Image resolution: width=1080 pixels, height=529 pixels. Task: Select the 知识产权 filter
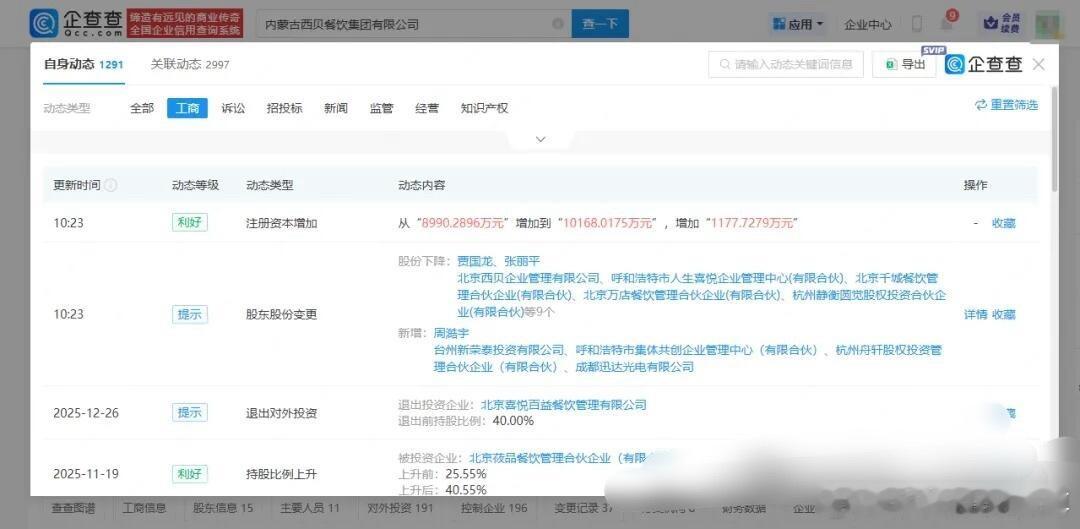pyautogui.click(x=484, y=108)
